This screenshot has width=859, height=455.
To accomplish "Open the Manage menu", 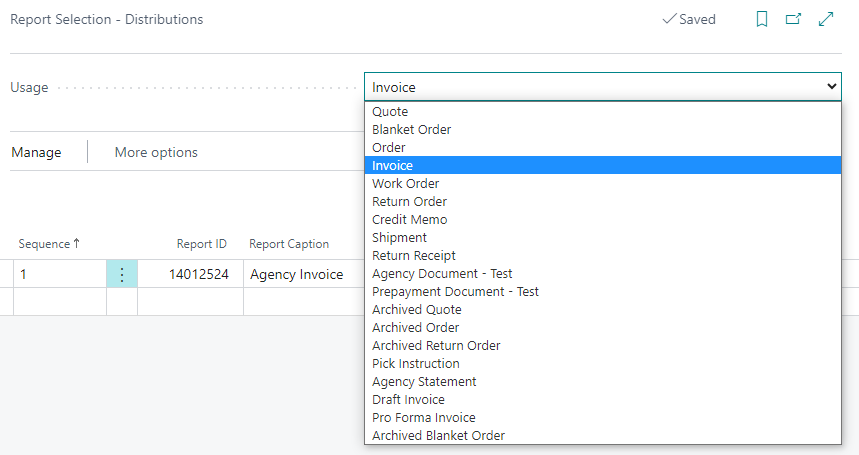I will click(36, 152).
